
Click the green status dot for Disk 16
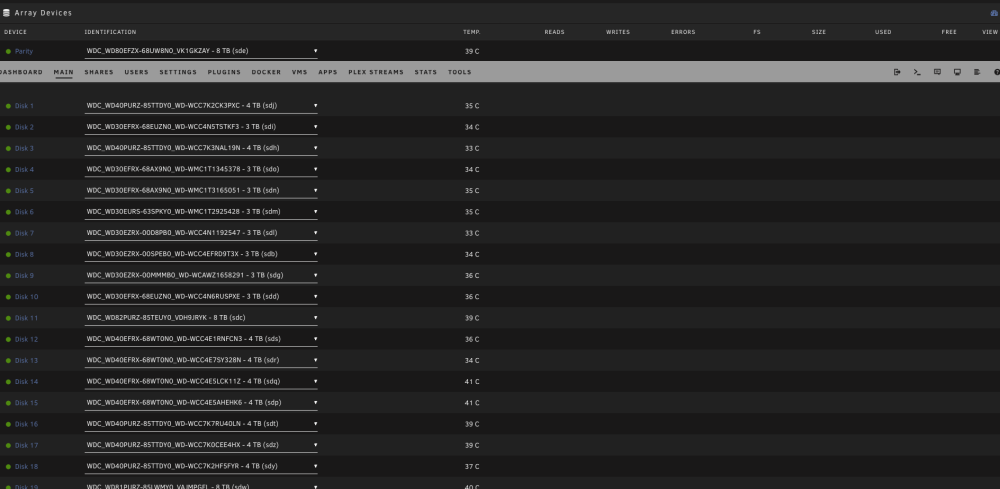tap(8, 424)
